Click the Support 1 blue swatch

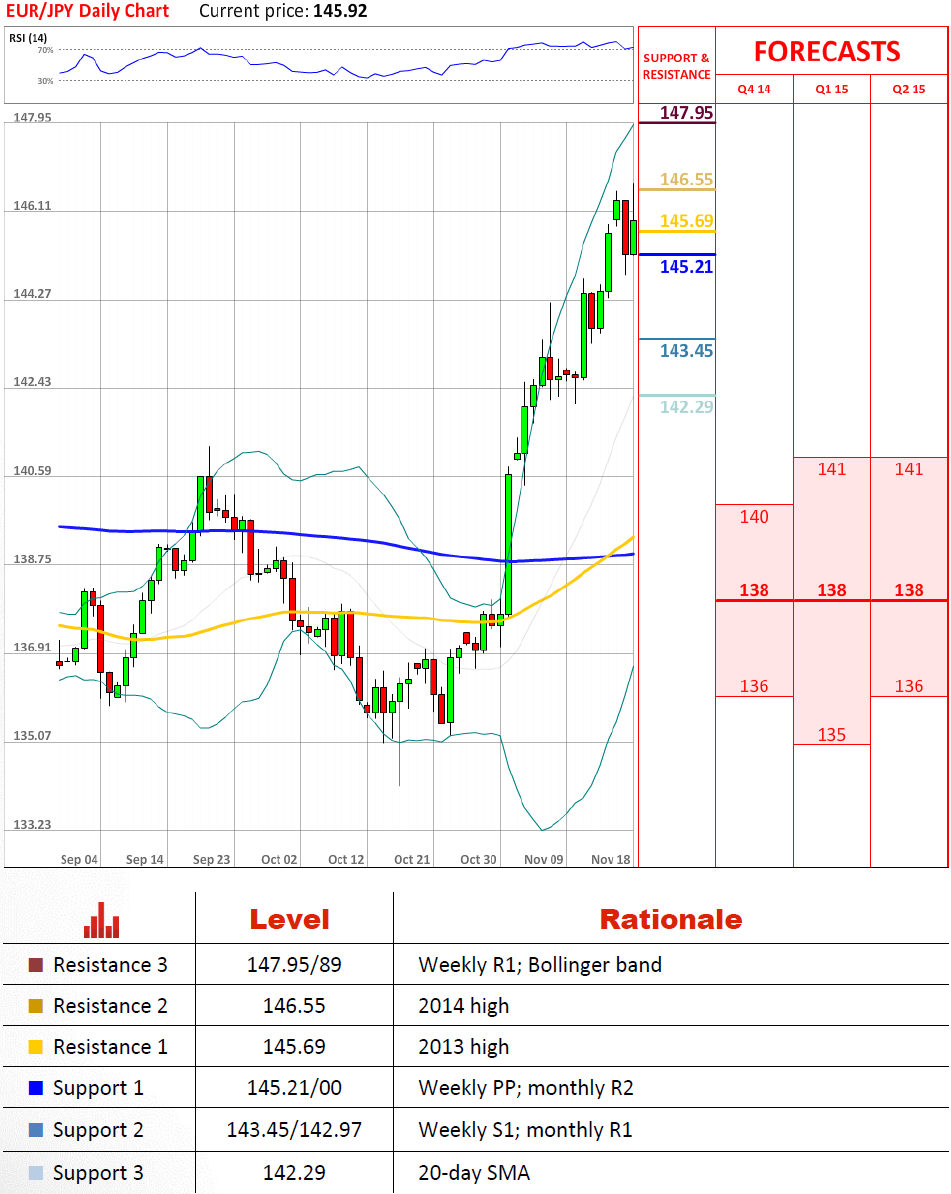tap(36, 1088)
